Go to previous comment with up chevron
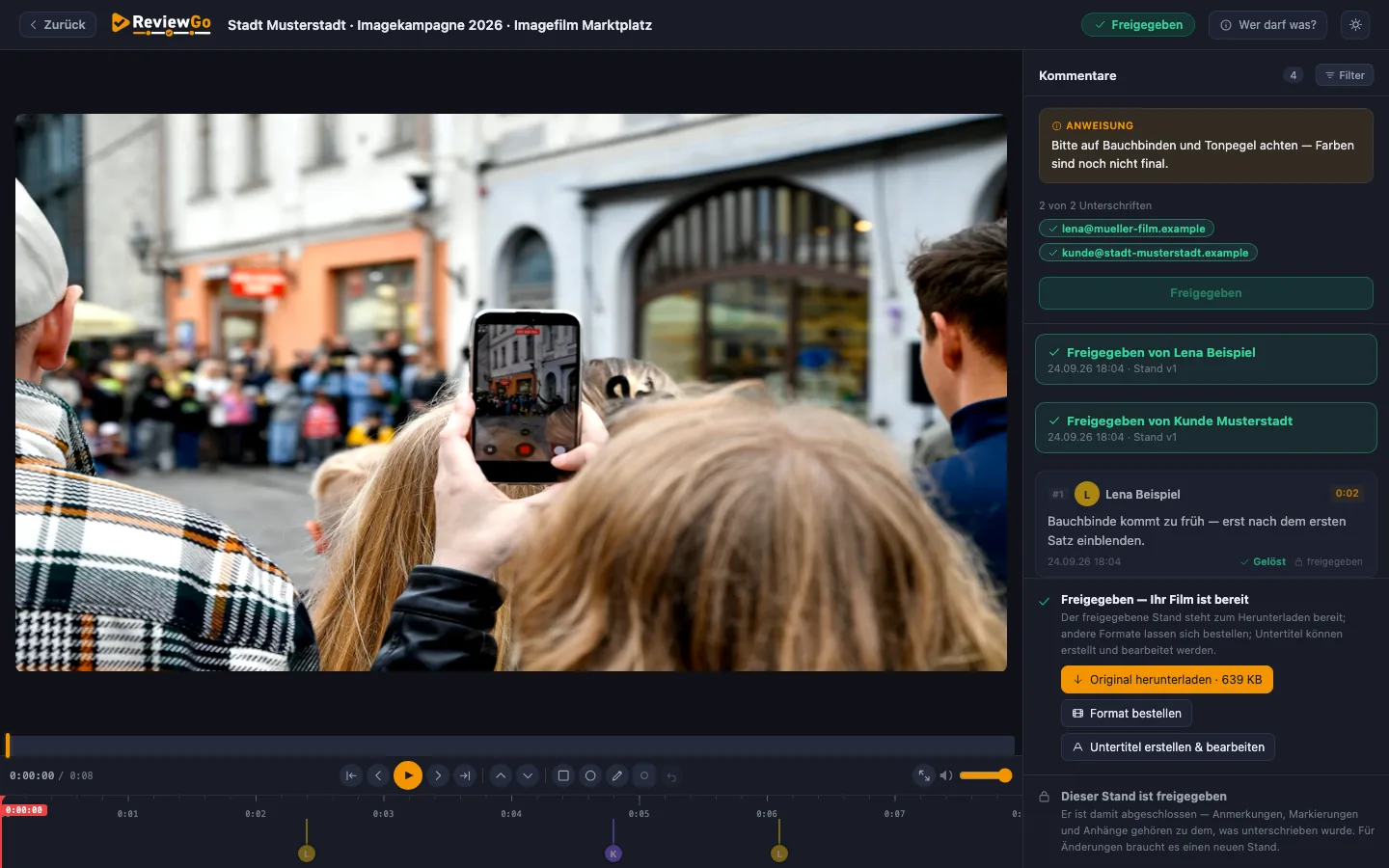 (x=501, y=775)
